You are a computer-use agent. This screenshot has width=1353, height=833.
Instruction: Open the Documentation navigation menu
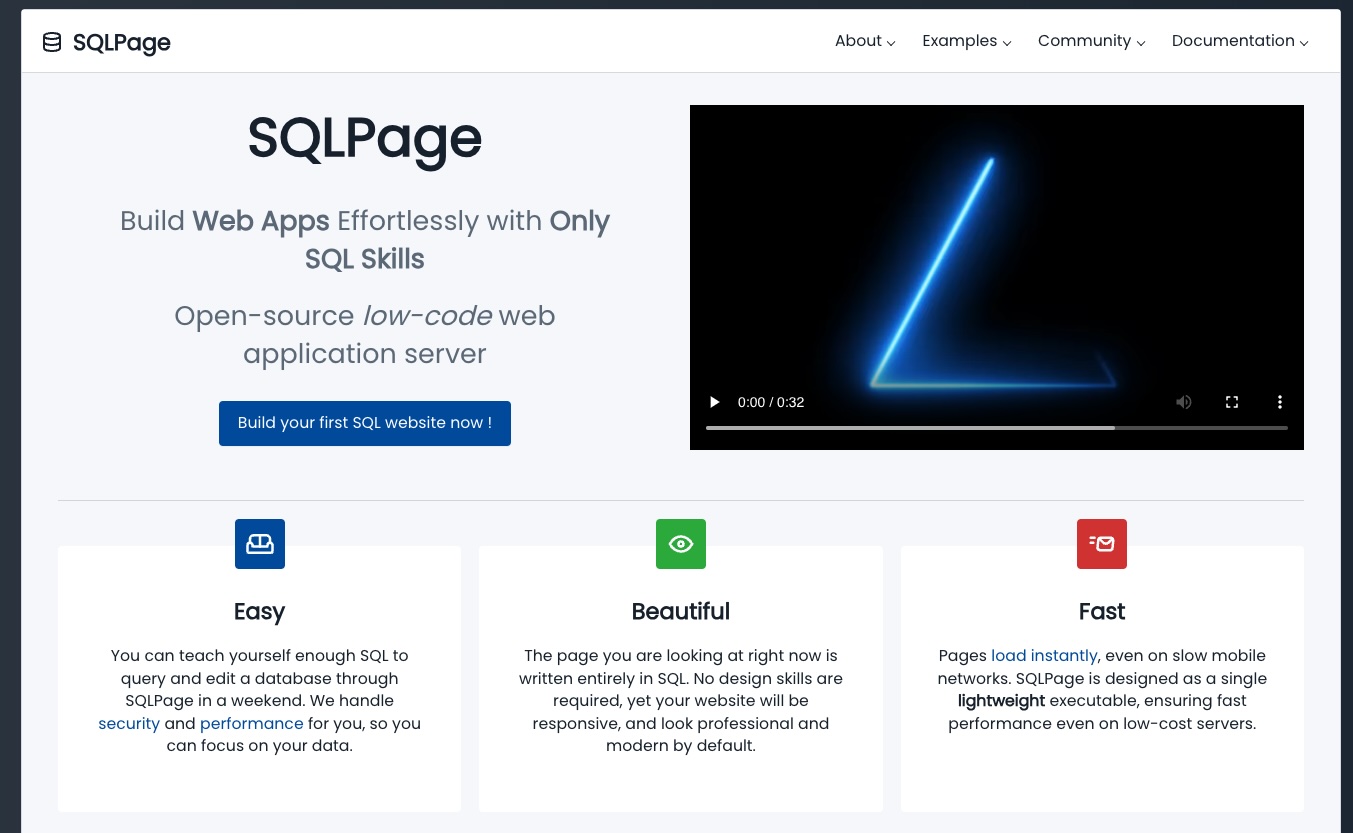tap(1240, 41)
